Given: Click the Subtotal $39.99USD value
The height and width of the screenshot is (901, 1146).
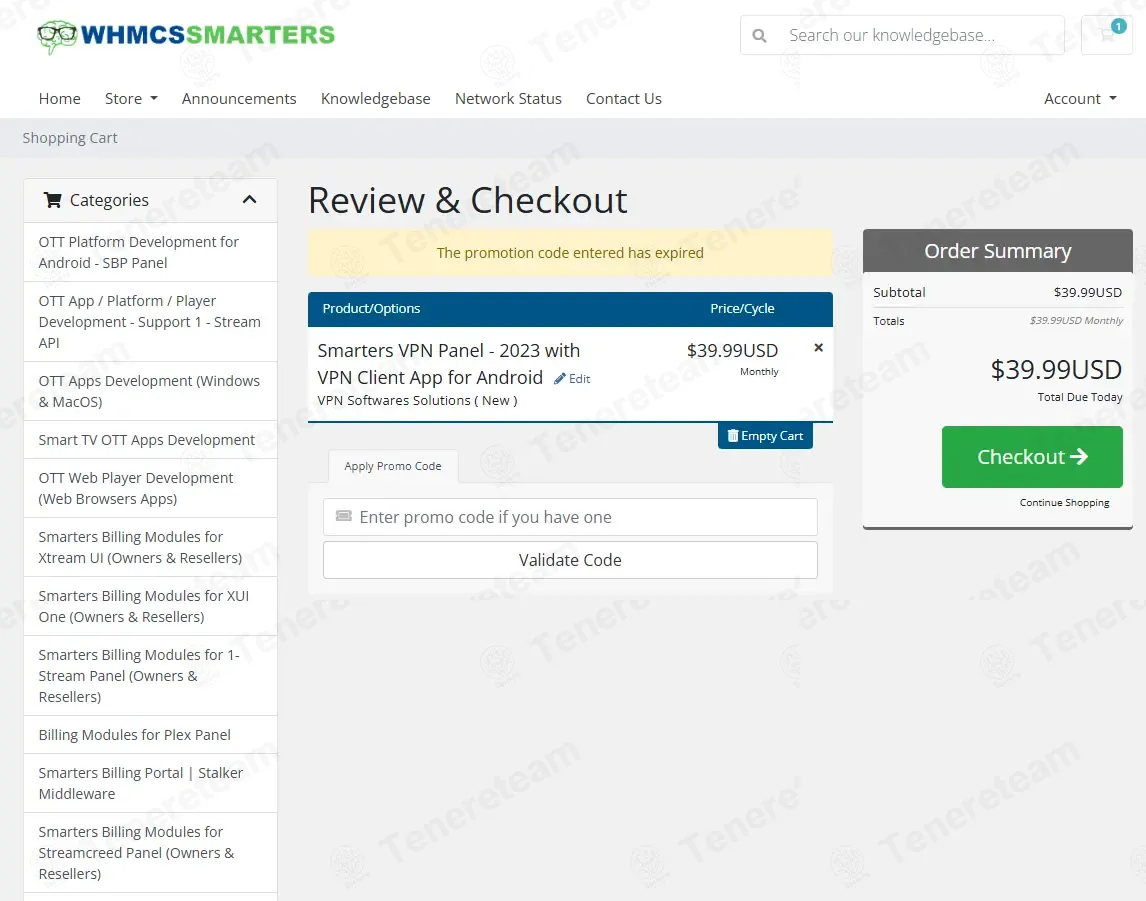Looking at the screenshot, I should point(1088,292).
